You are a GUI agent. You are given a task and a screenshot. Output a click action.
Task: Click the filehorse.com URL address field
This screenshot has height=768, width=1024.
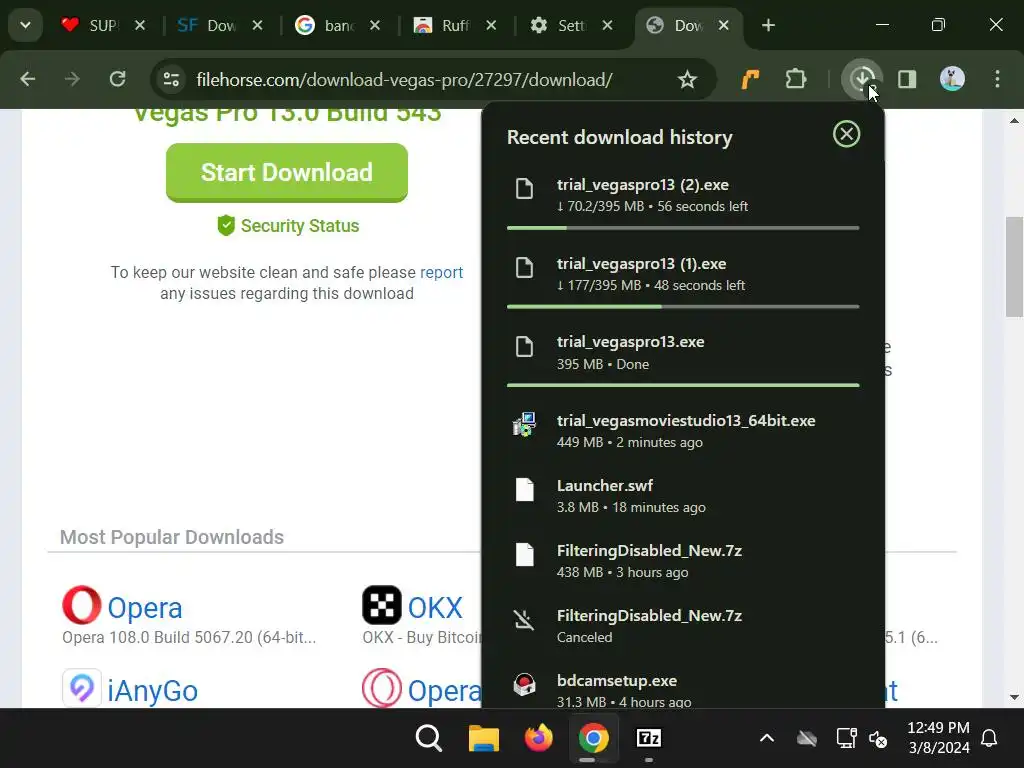click(405, 80)
